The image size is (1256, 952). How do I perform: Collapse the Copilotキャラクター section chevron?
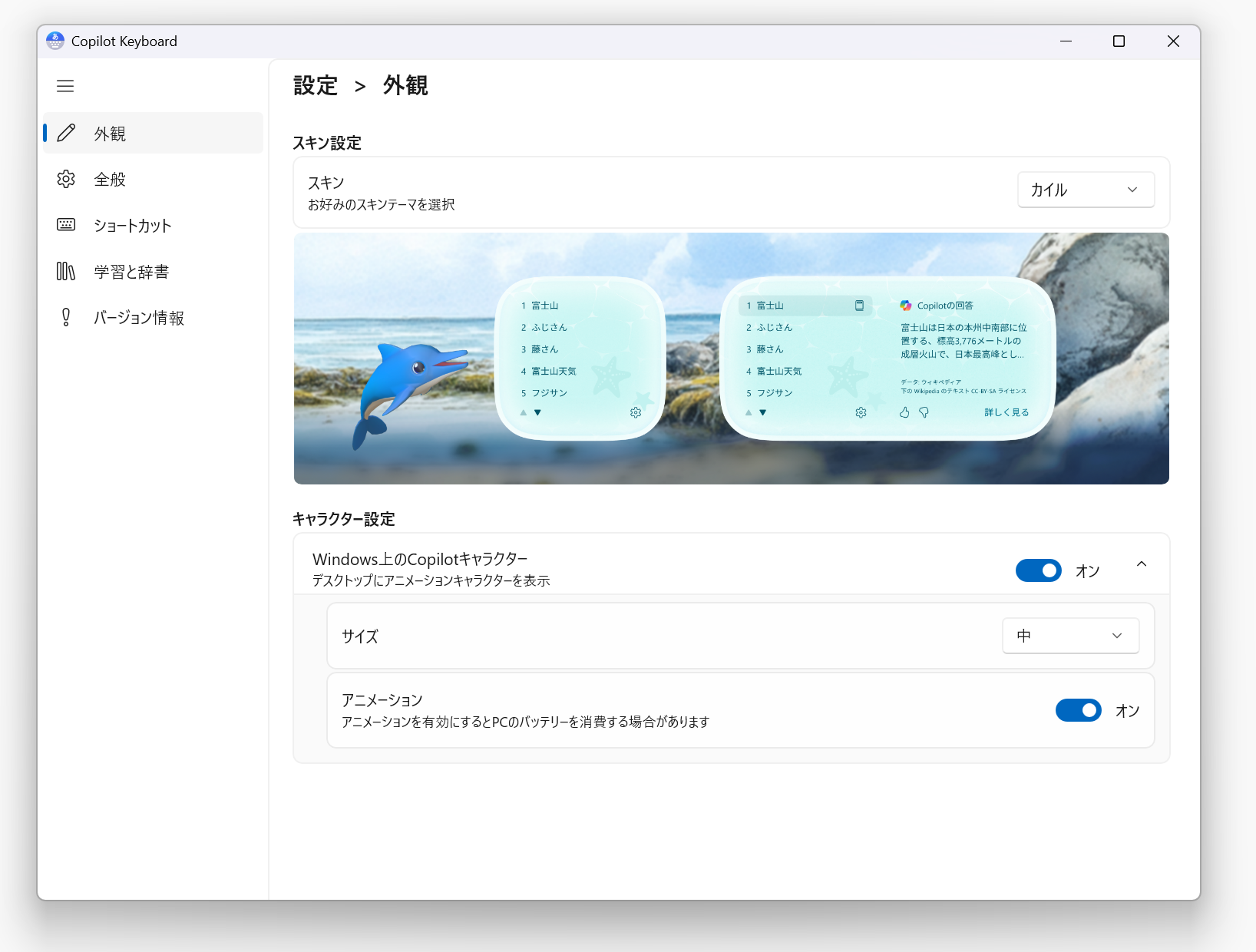[1142, 564]
